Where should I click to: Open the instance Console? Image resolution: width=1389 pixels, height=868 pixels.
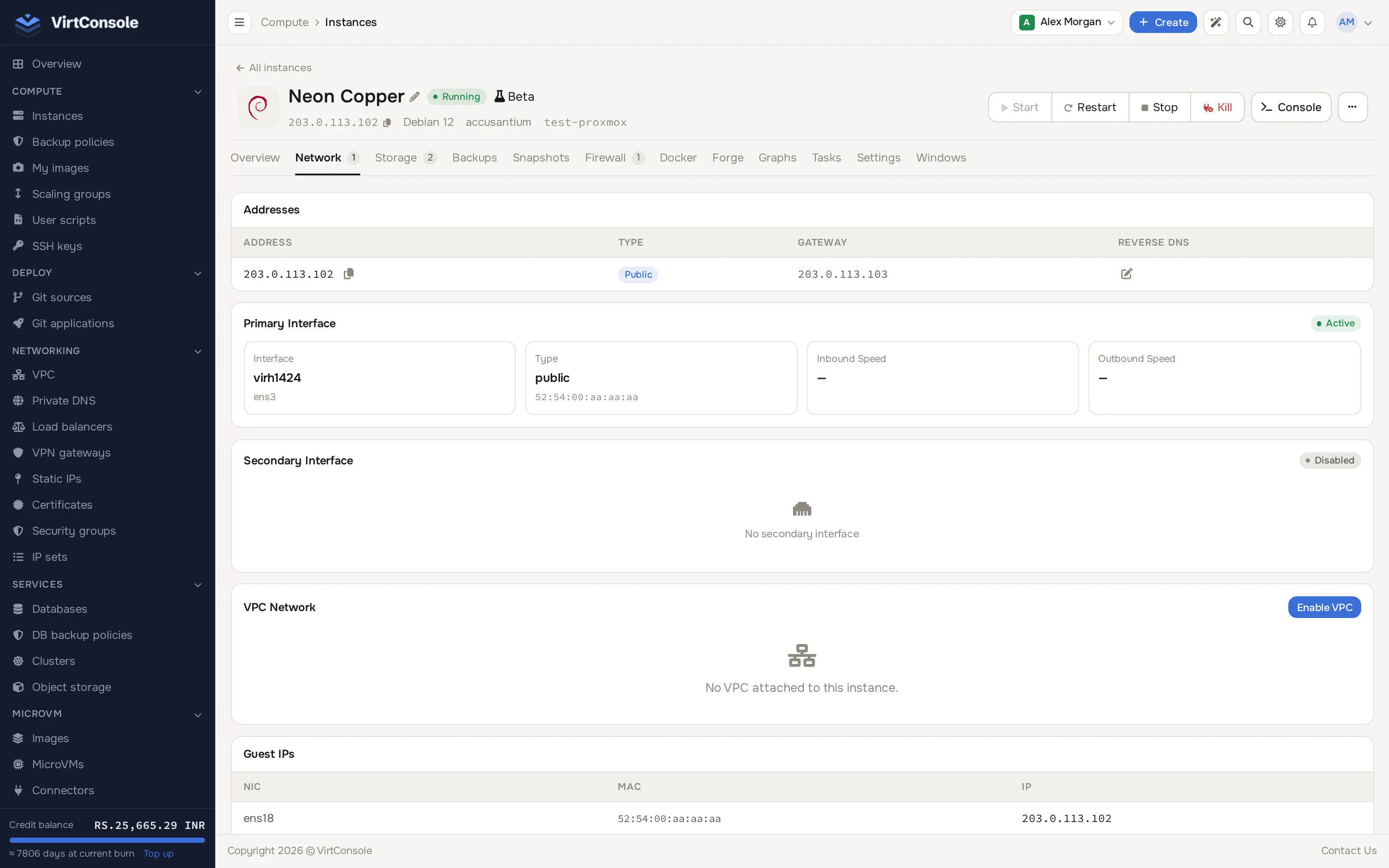[1291, 107]
